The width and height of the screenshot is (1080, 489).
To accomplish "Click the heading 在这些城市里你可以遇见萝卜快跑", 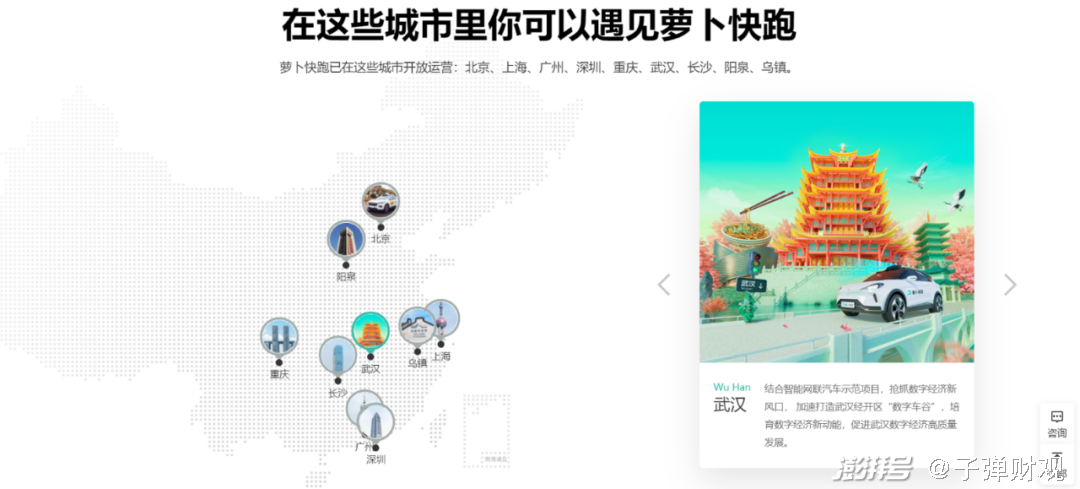I will (x=539, y=26).
